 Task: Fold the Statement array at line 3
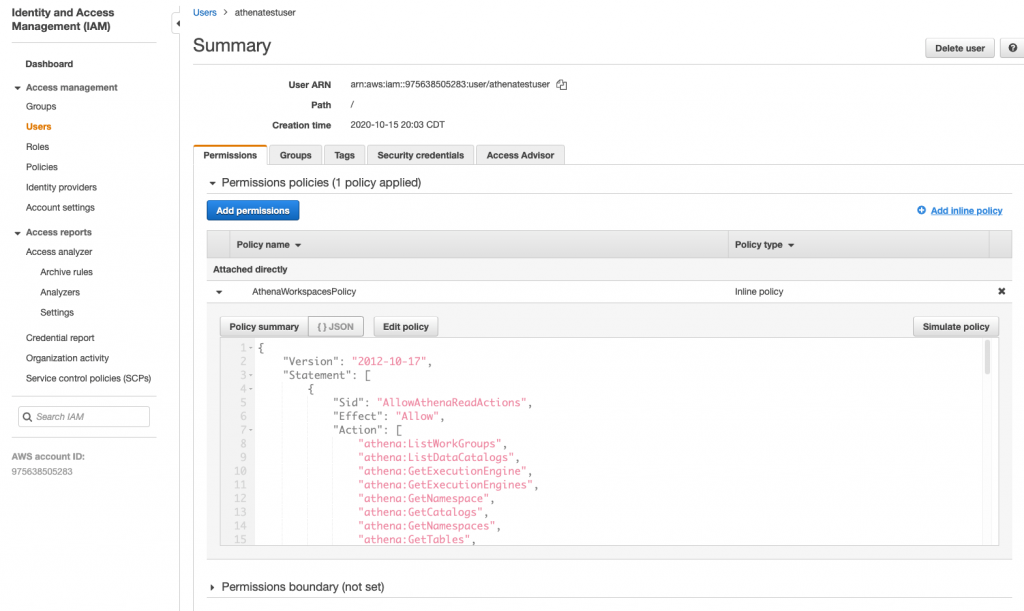pyautogui.click(x=250, y=375)
